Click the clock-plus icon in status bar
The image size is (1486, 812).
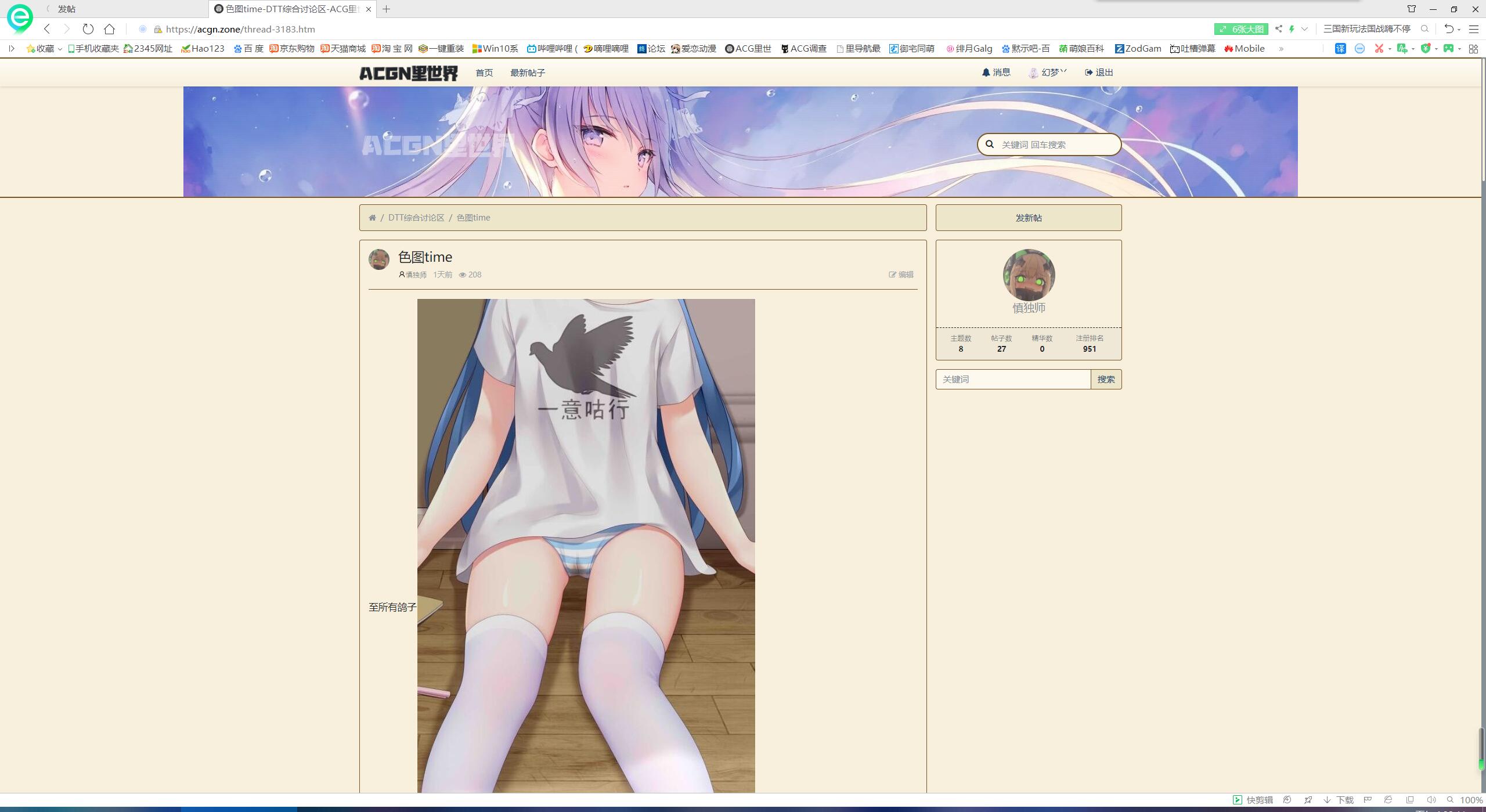[x=1287, y=800]
